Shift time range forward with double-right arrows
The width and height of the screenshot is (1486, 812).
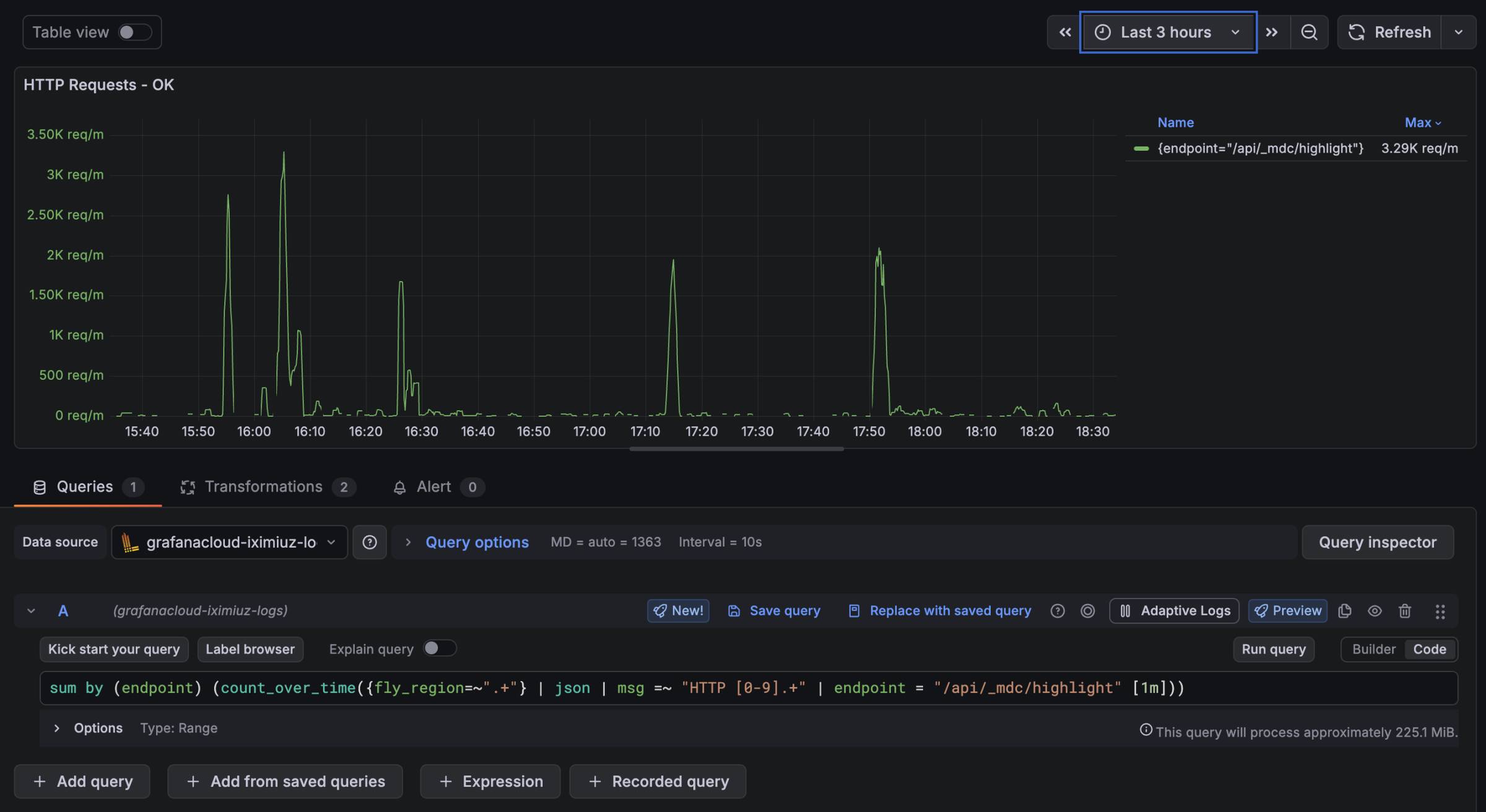1272,32
